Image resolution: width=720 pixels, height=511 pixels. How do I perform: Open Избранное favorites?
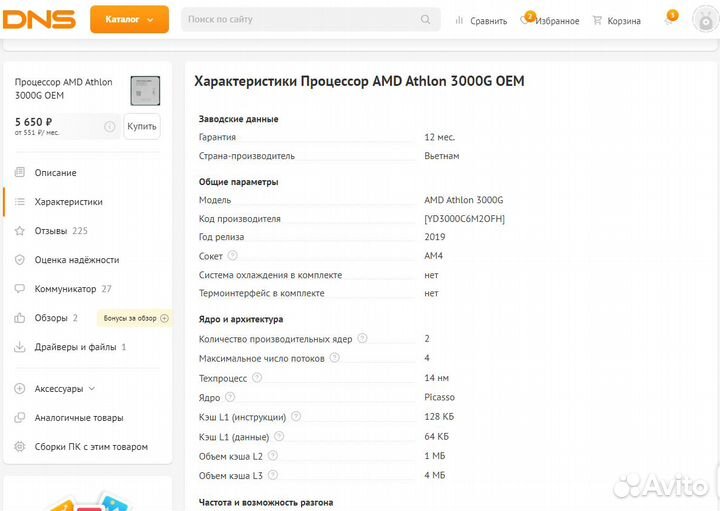coord(550,21)
